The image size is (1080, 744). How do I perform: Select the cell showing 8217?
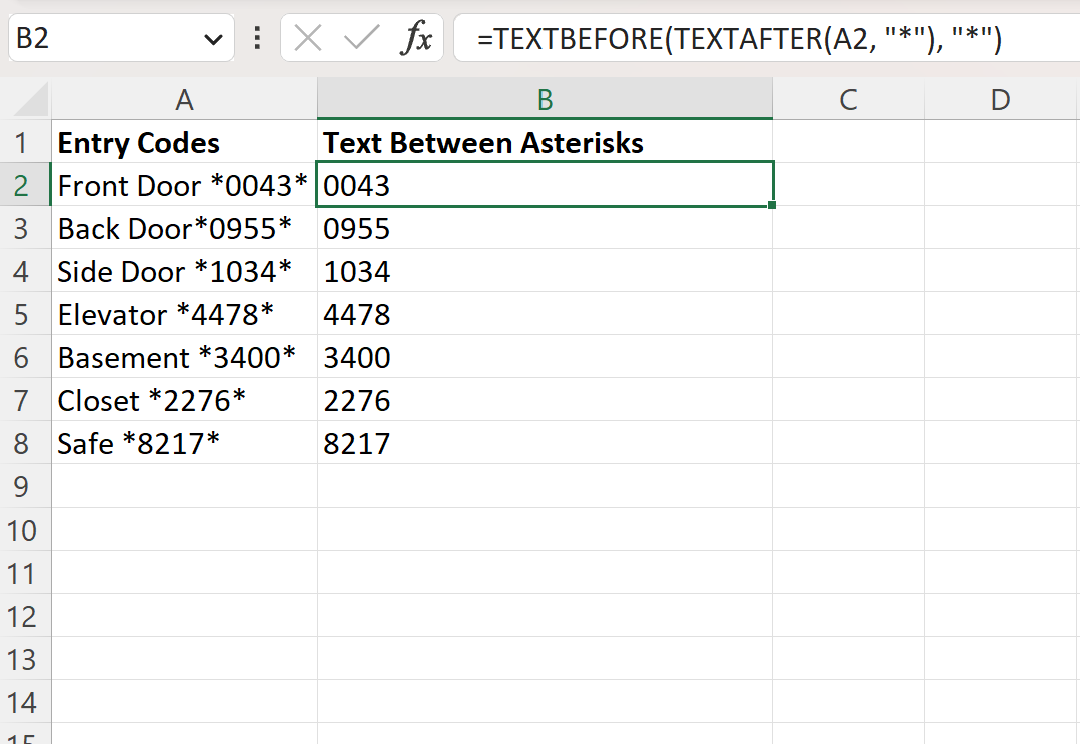tap(545, 444)
